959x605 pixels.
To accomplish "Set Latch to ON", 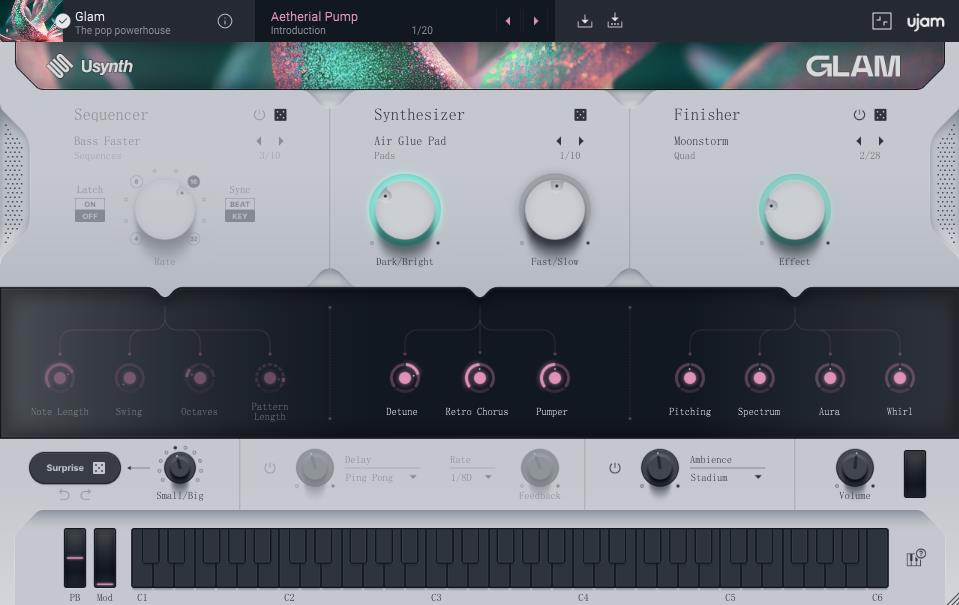I will [x=90, y=204].
